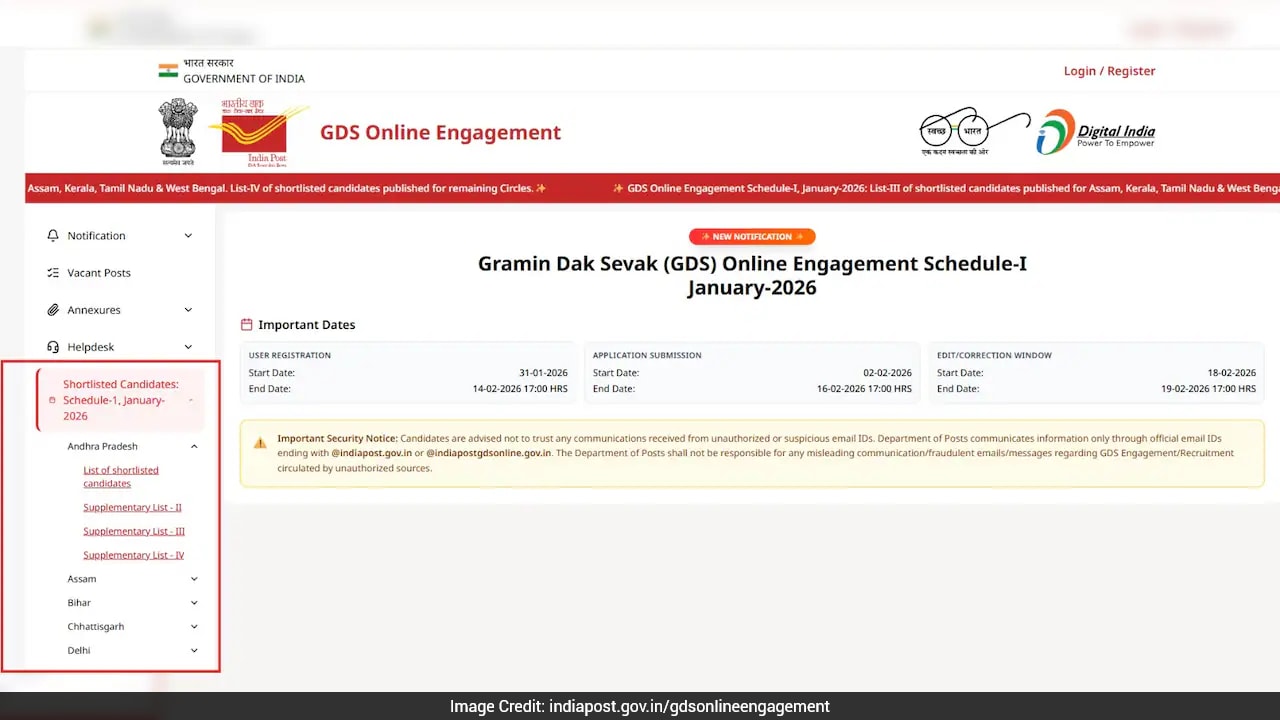Expand the Notification menu chevron
Image resolution: width=1280 pixels, height=720 pixels.
click(188, 236)
